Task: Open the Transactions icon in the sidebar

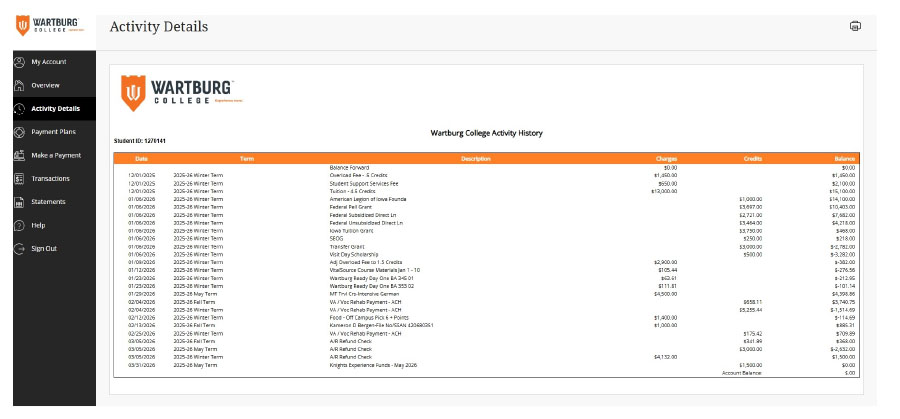Action: tap(20, 179)
